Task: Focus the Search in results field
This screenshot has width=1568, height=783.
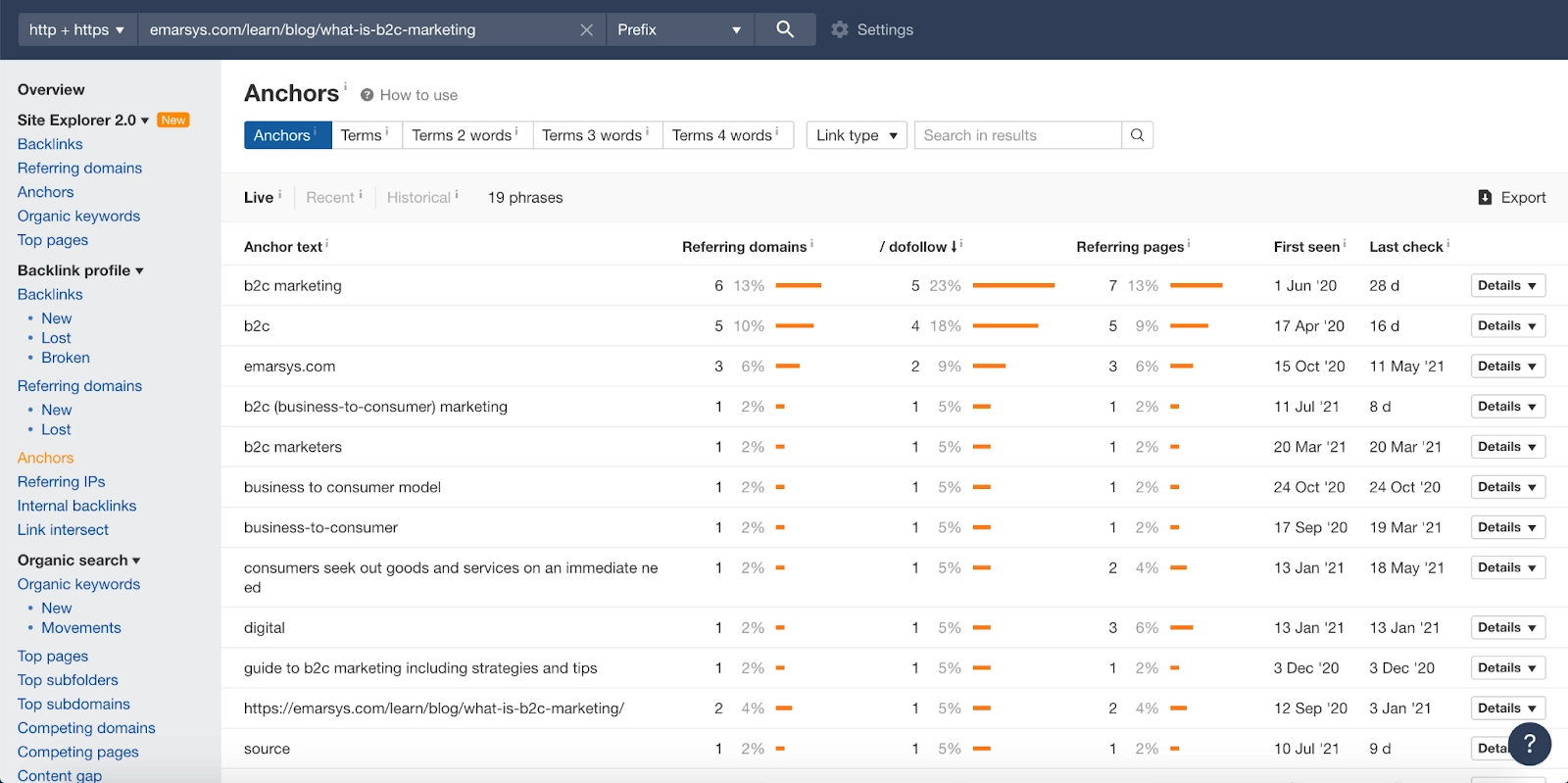Action: pyautogui.click(x=1017, y=135)
